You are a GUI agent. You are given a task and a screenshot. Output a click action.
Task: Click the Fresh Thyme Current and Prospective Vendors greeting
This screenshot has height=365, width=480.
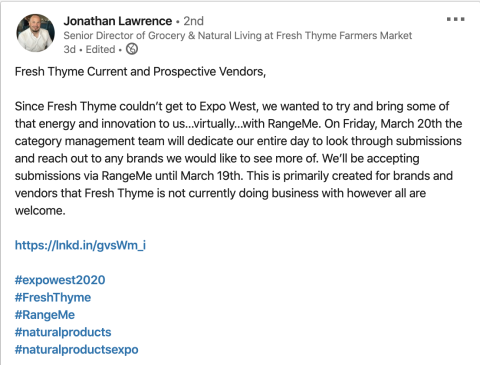tap(140, 72)
